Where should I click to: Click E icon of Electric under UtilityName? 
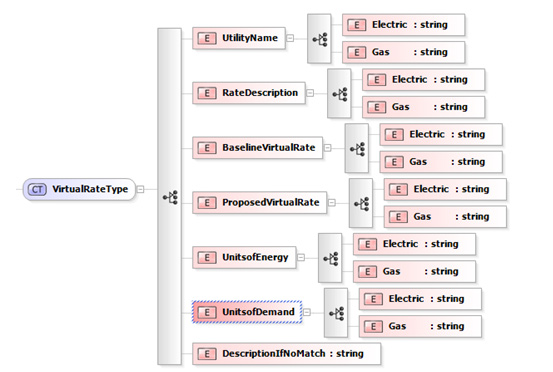pos(357,25)
